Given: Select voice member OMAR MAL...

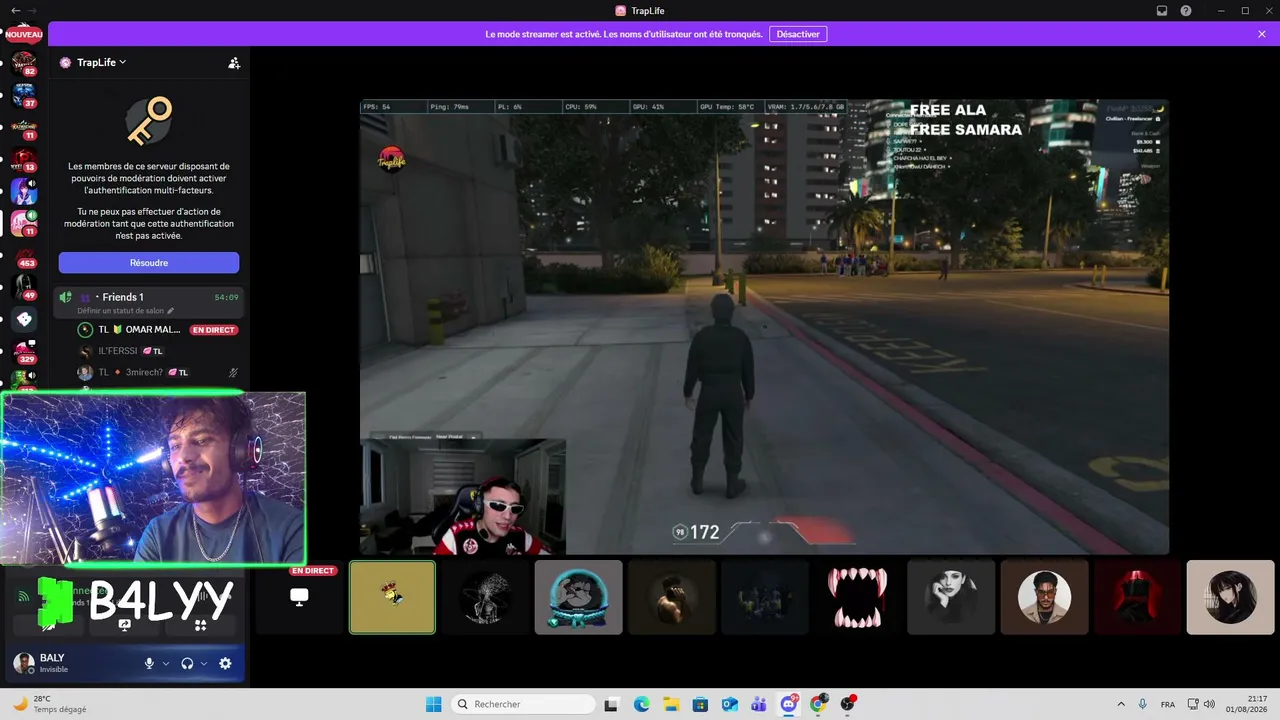Looking at the screenshot, I should pos(158,329).
